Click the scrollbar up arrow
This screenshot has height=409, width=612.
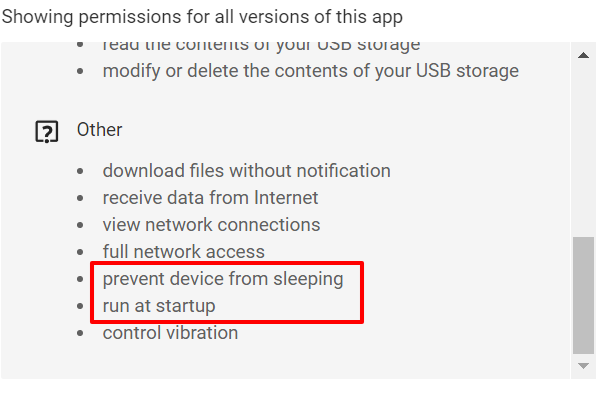click(583, 55)
